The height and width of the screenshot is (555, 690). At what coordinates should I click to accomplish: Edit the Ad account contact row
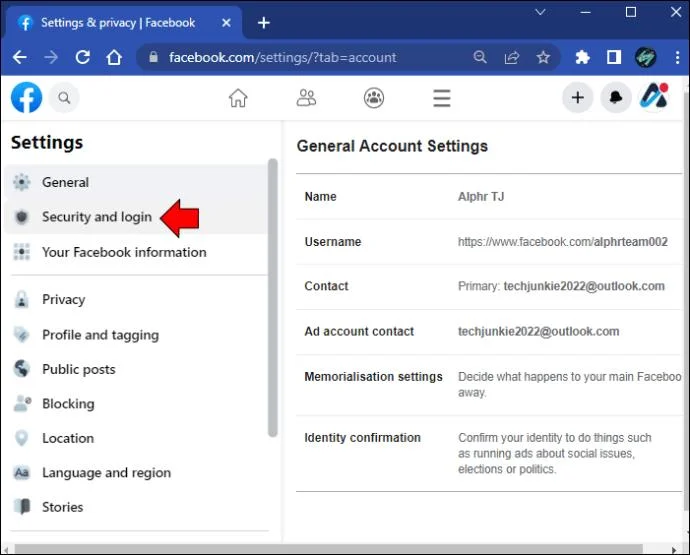point(489,332)
